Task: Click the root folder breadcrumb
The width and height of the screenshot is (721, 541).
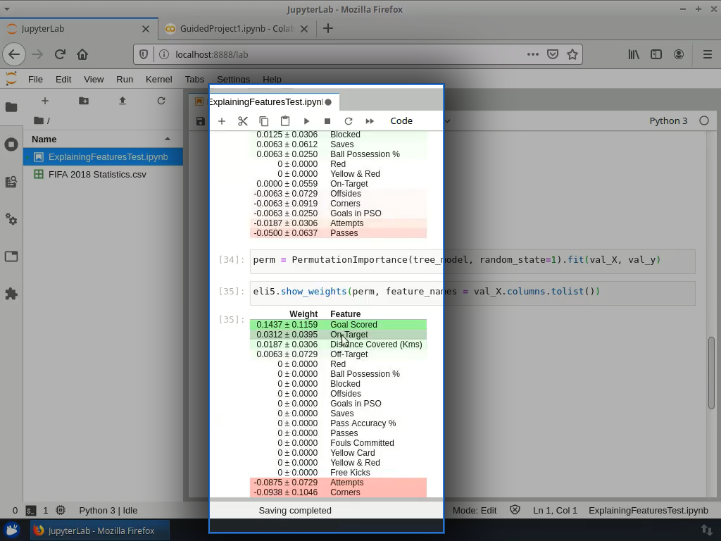Action: pyautogui.click(x=41, y=120)
